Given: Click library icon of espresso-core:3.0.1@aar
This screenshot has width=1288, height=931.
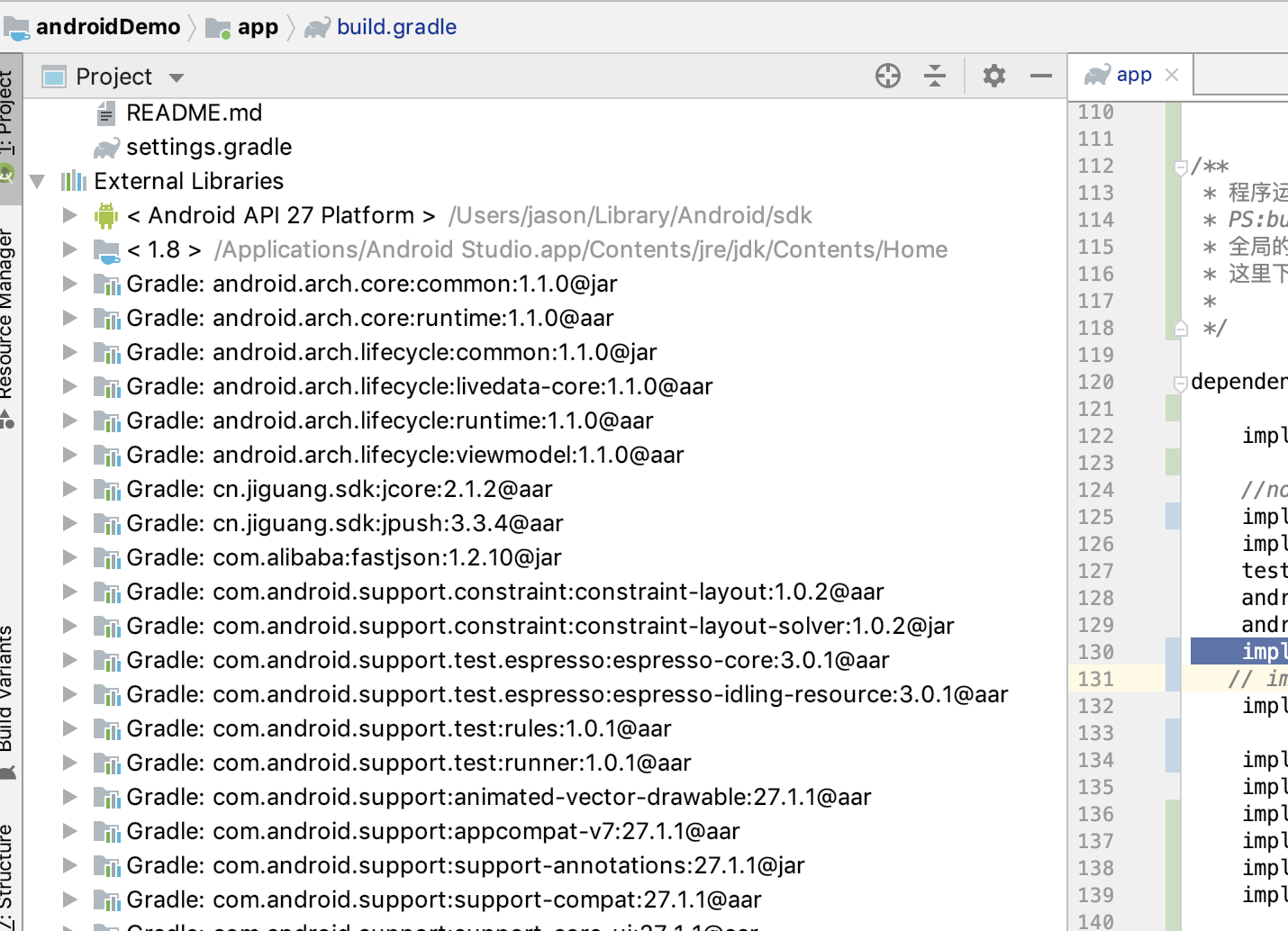Looking at the screenshot, I should 107,661.
